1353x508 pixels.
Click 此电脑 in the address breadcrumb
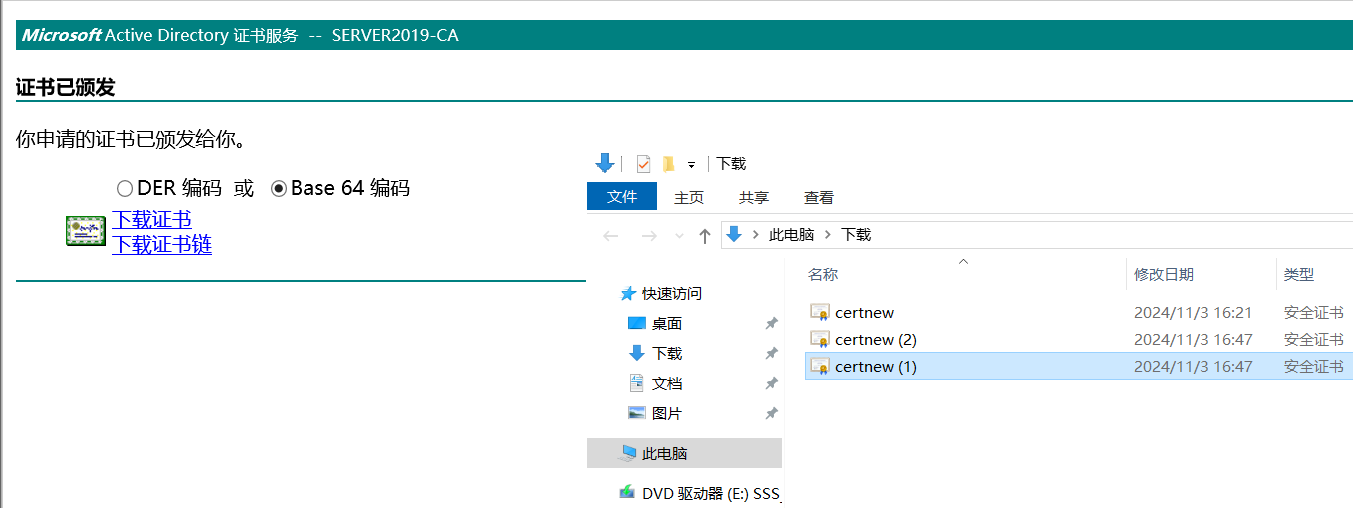[x=791, y=235]
